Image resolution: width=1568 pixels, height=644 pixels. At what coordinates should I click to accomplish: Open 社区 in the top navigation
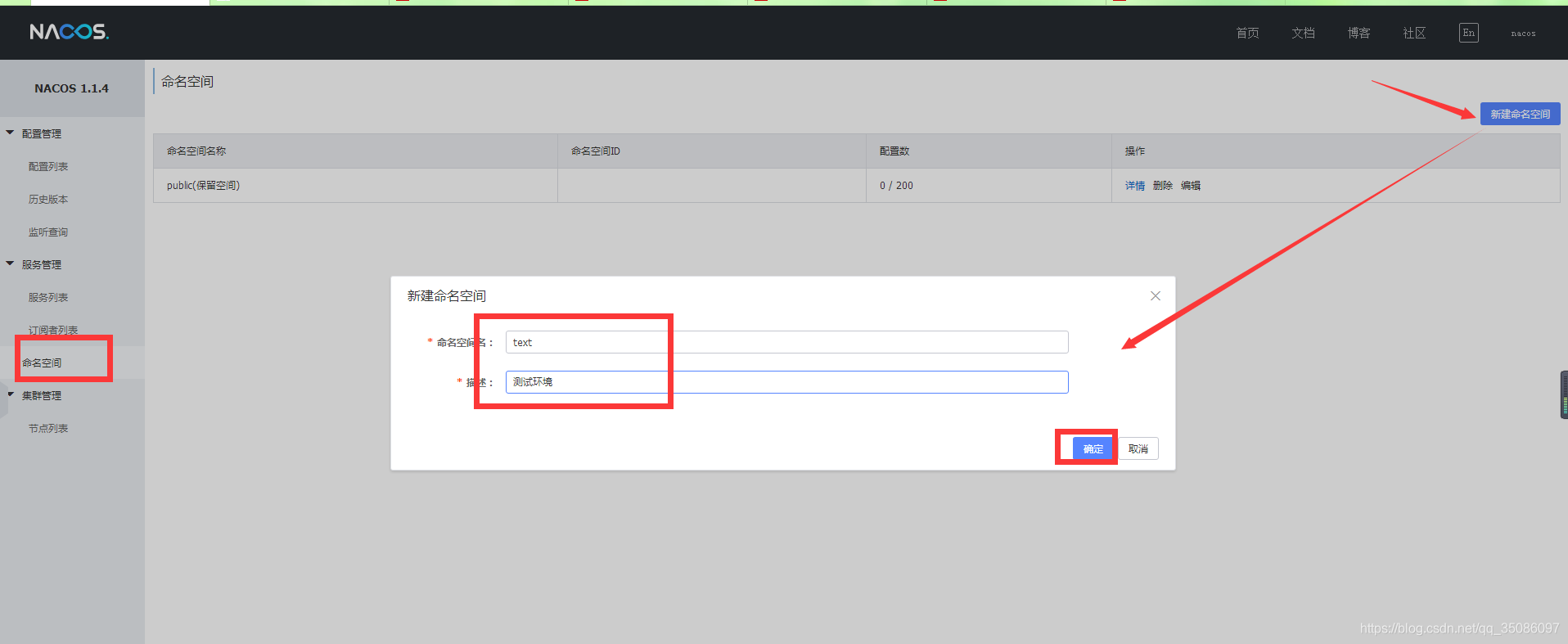1414,33
